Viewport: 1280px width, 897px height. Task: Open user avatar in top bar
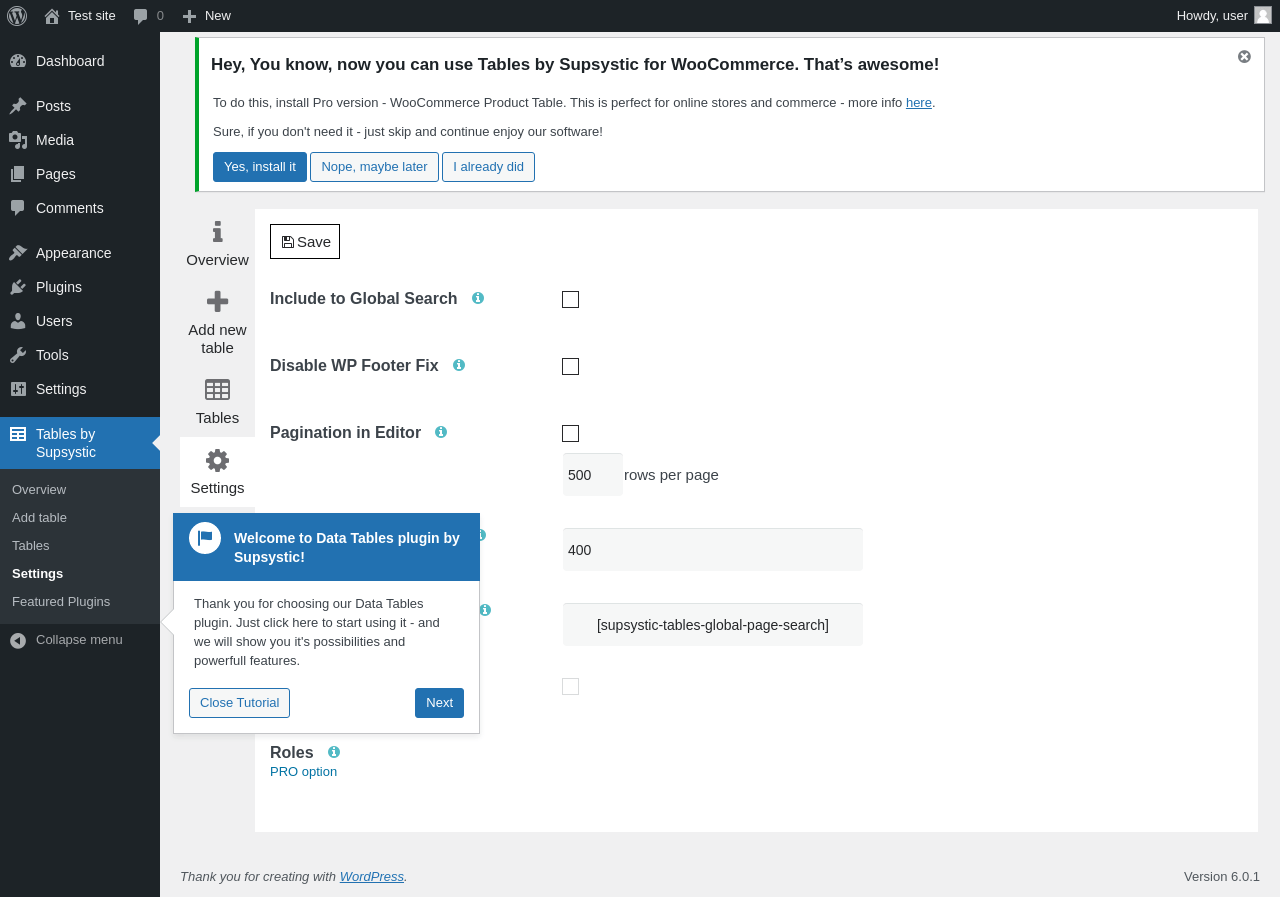pyautogui.click(x=1263, y=15)
